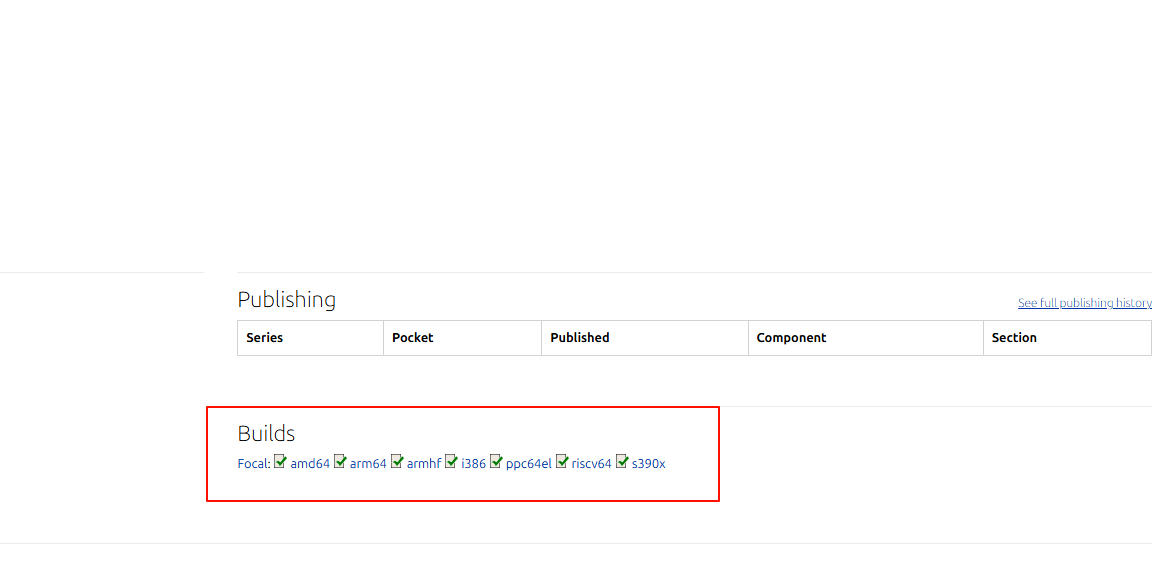1158x574 pixels.
Task: Open the arm64 build link
Action: point(369,464)
